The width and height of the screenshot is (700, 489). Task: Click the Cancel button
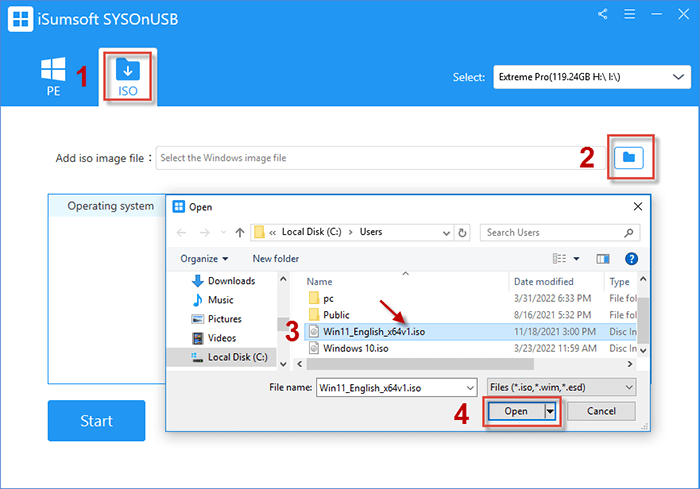601,411
